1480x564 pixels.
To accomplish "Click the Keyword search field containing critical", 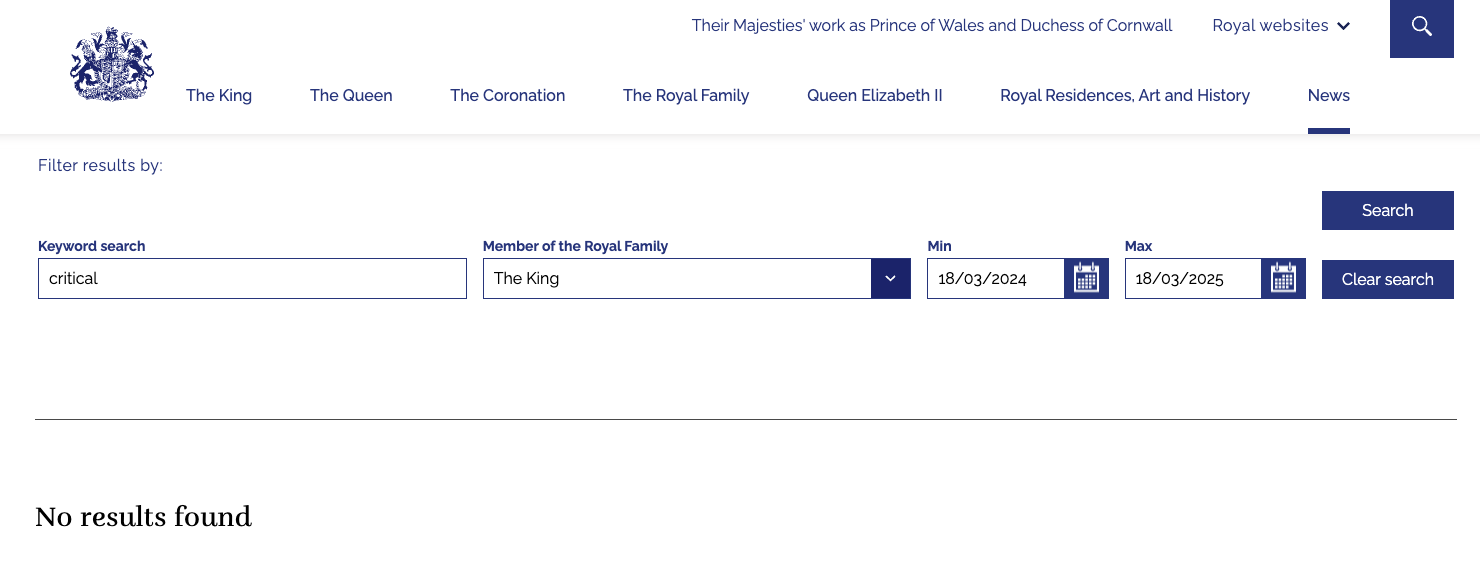I will click(x=252, y=279).
